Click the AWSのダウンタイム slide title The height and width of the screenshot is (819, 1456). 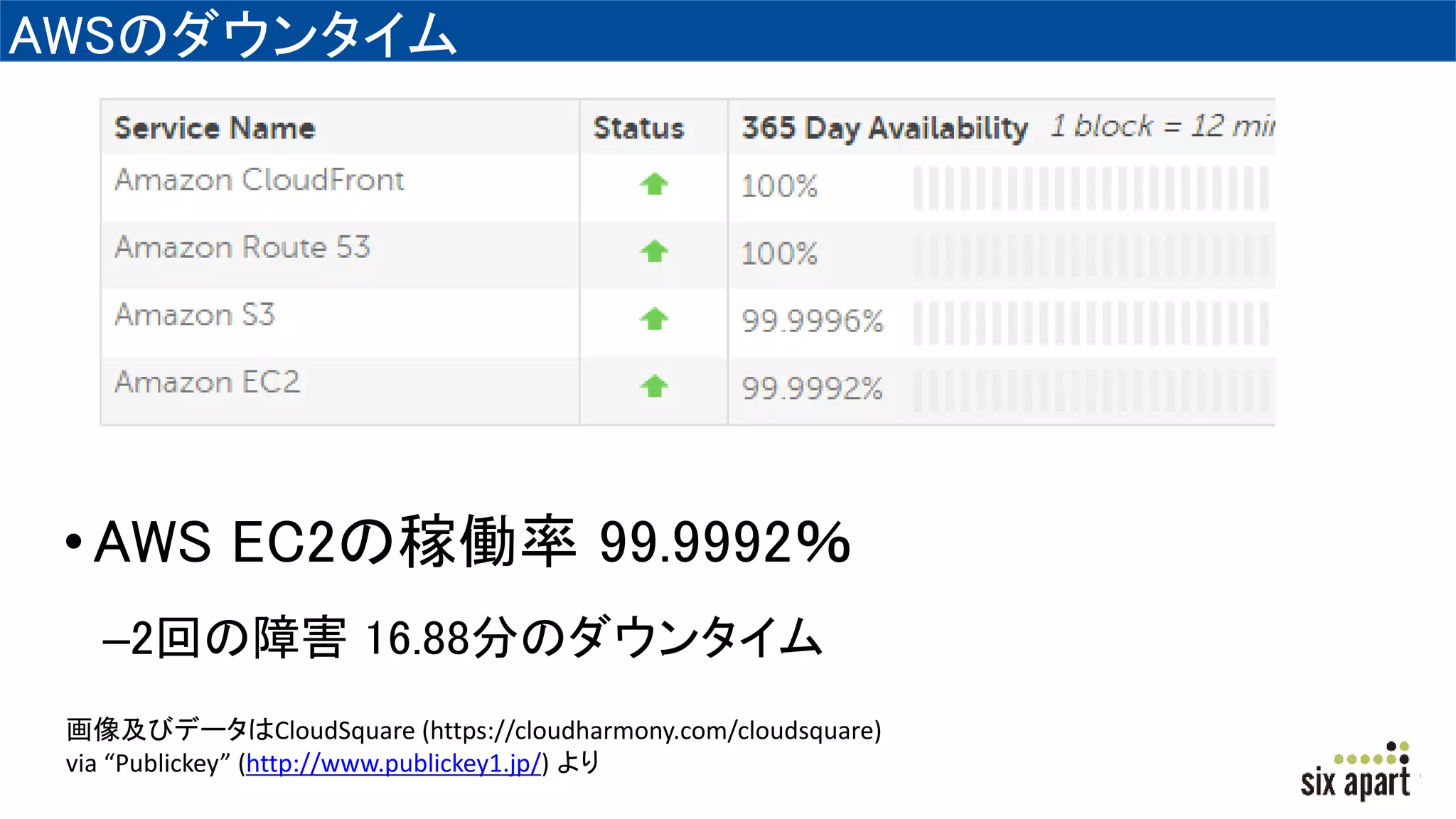[x=233, y=34]
